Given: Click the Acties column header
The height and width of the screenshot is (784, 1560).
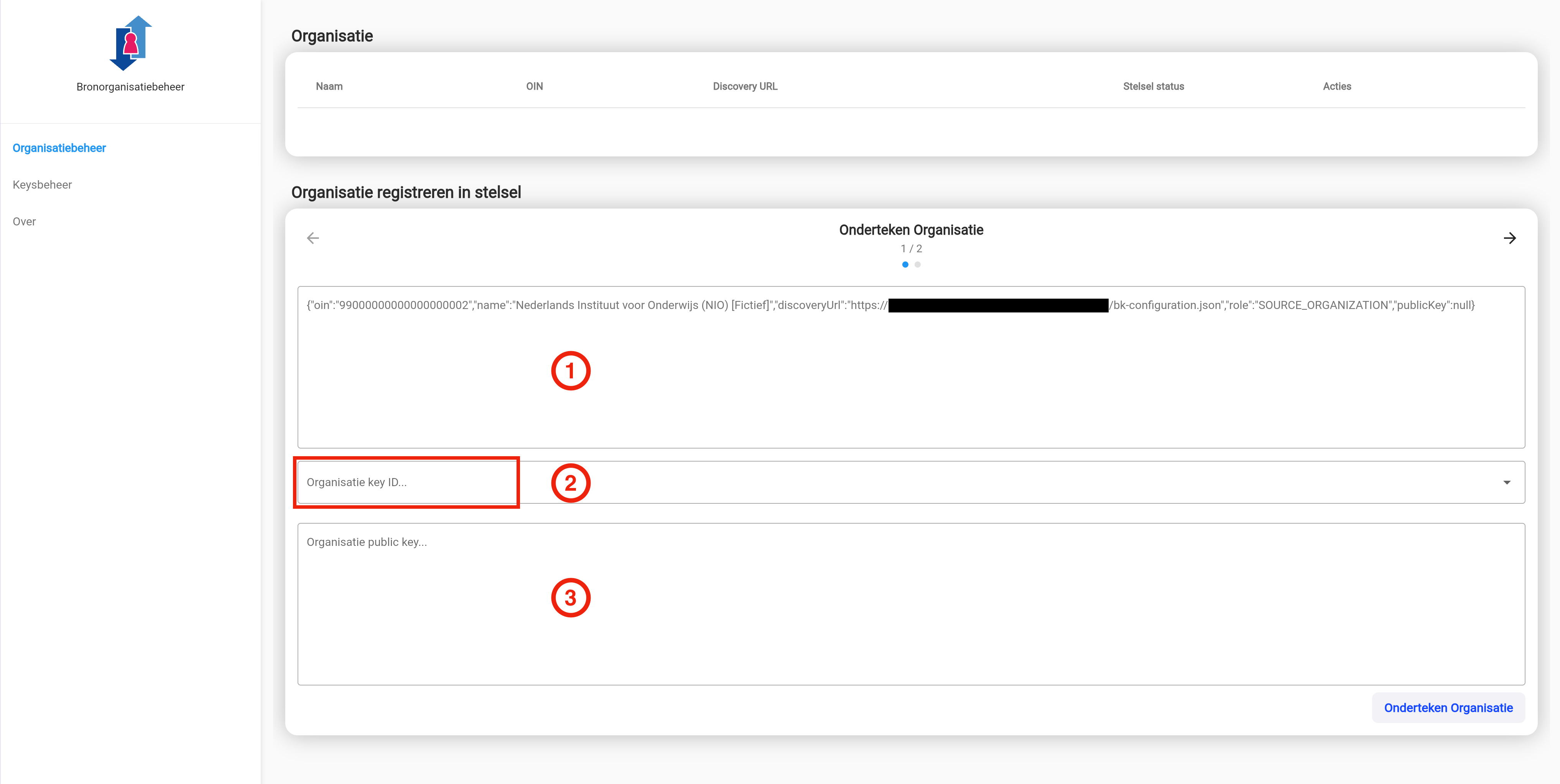Looking at the screenshot, I should (x=1336, y=87).
